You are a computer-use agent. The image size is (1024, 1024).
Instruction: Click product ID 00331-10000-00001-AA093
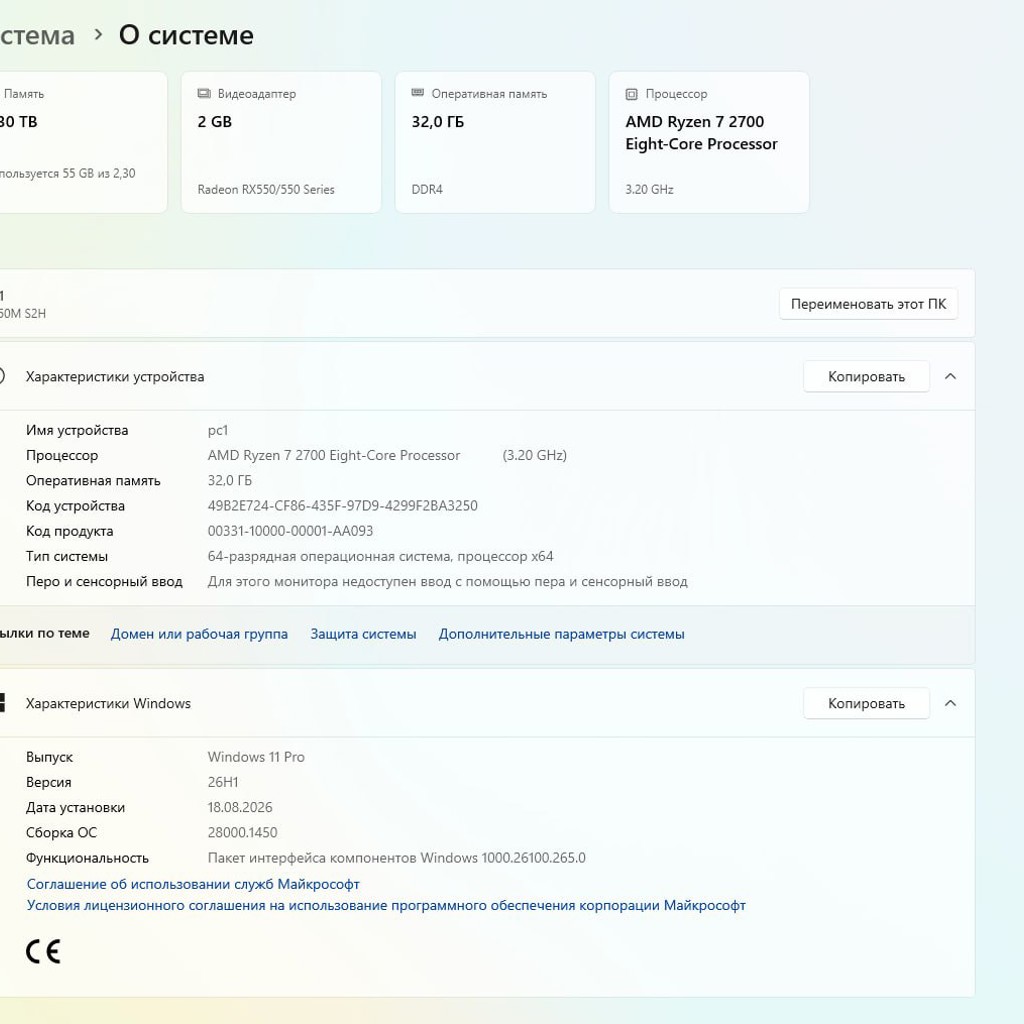(290, 531)
